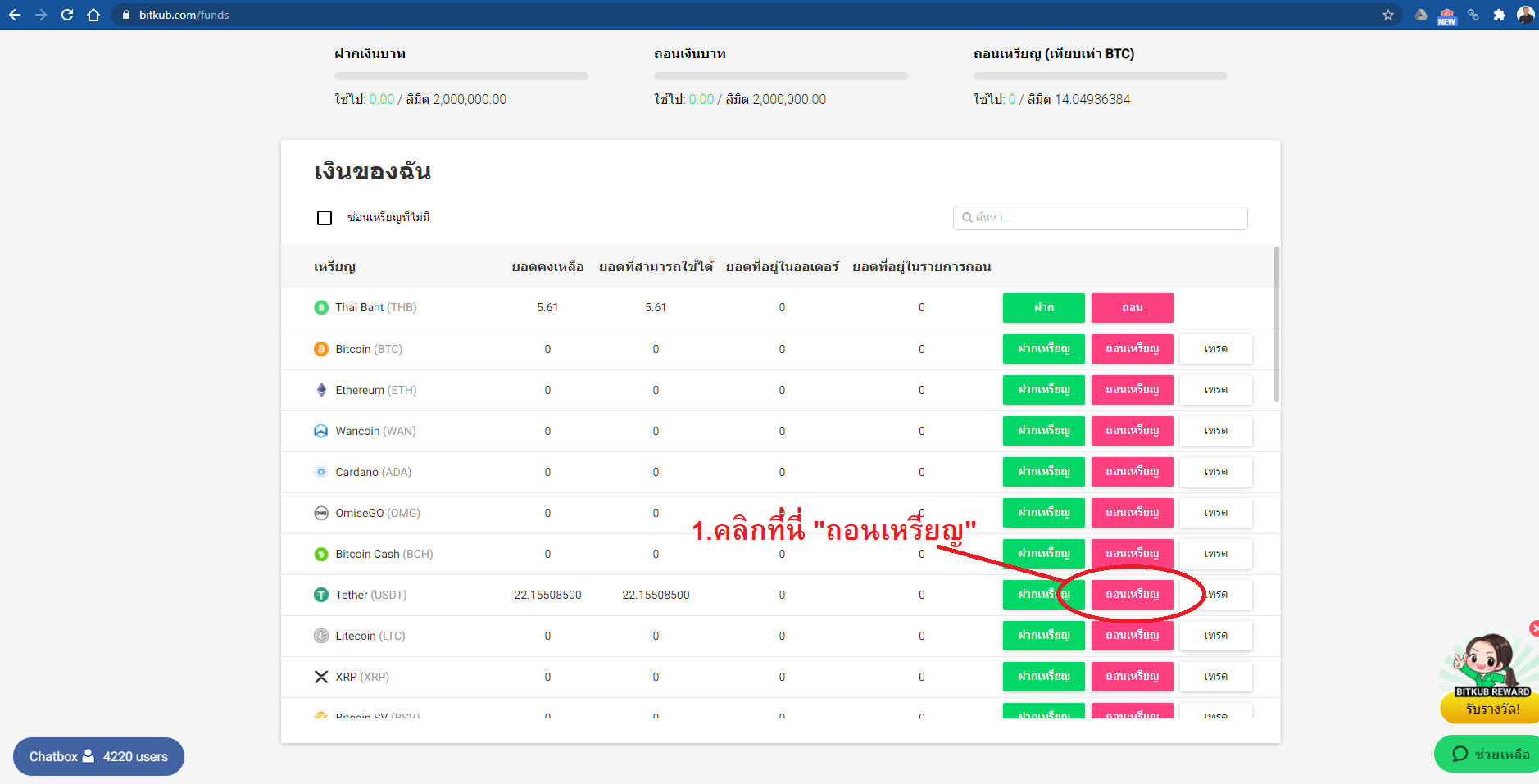Click the NEW extension icon in toolbar

(1447, 16)
